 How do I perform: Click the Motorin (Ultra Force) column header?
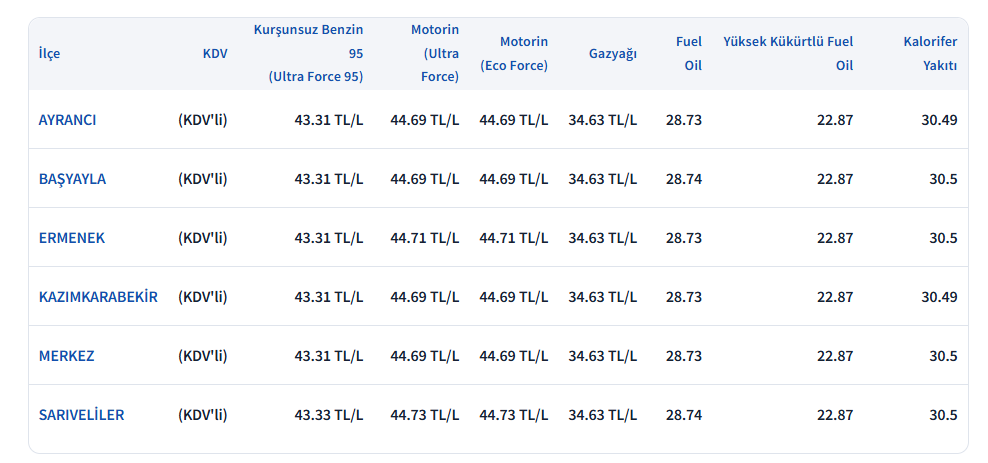(x=435, y=54)
